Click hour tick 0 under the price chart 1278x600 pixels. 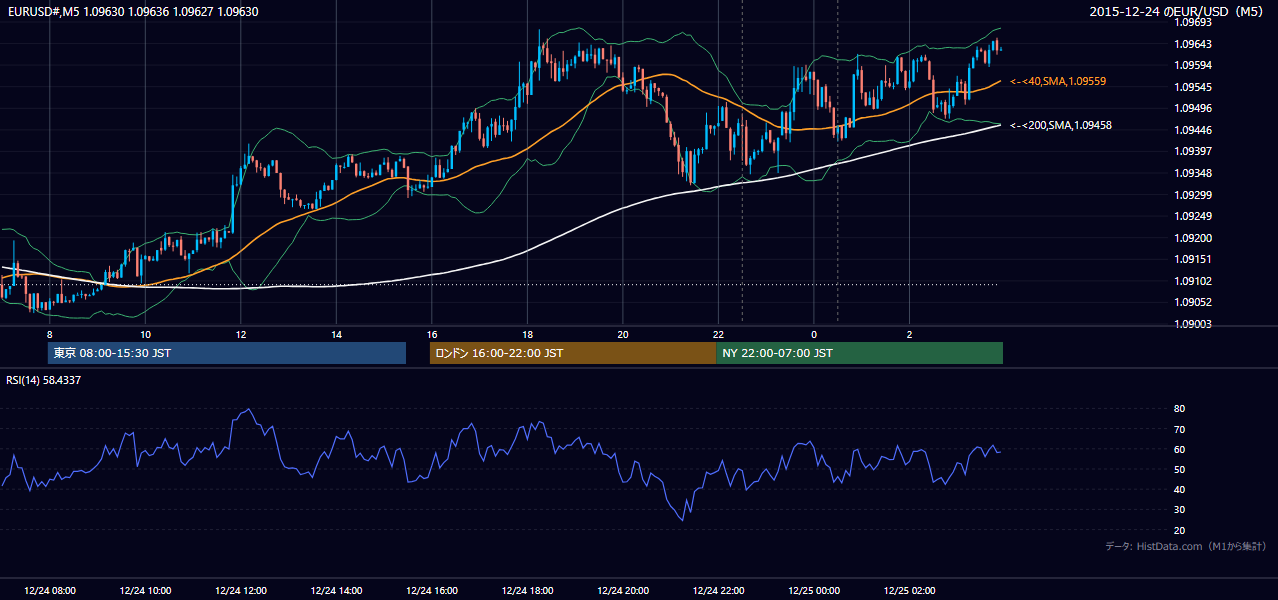coord(814,334)
